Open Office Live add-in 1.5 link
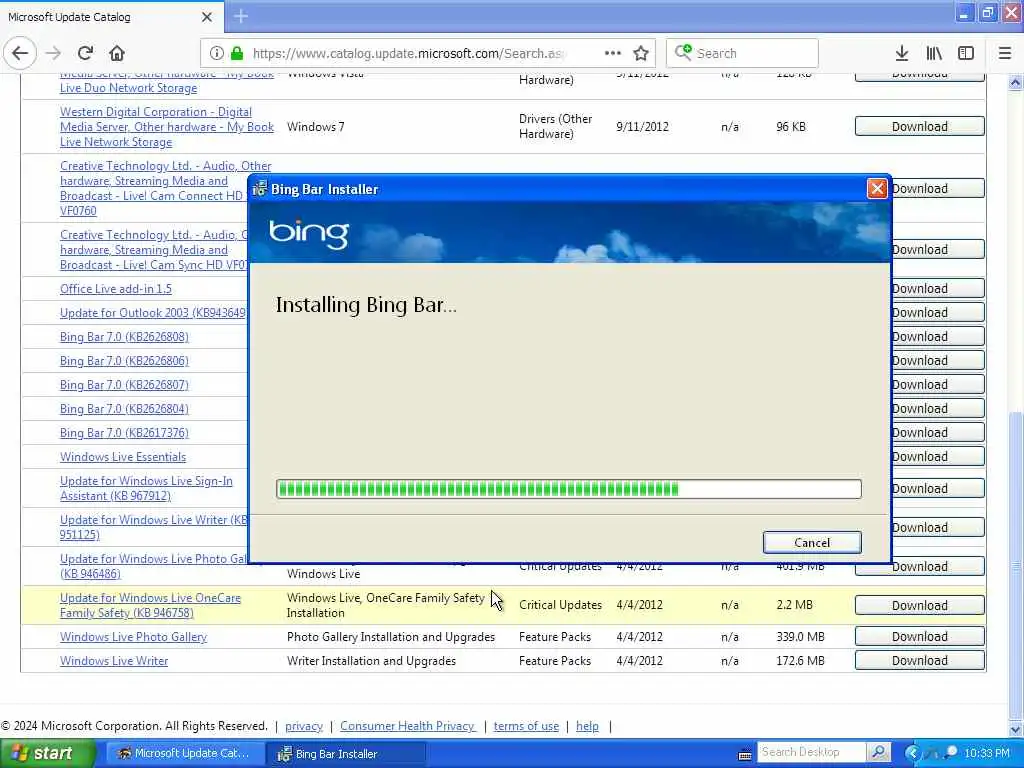The image size is (1024, 768). pos(116,289)
